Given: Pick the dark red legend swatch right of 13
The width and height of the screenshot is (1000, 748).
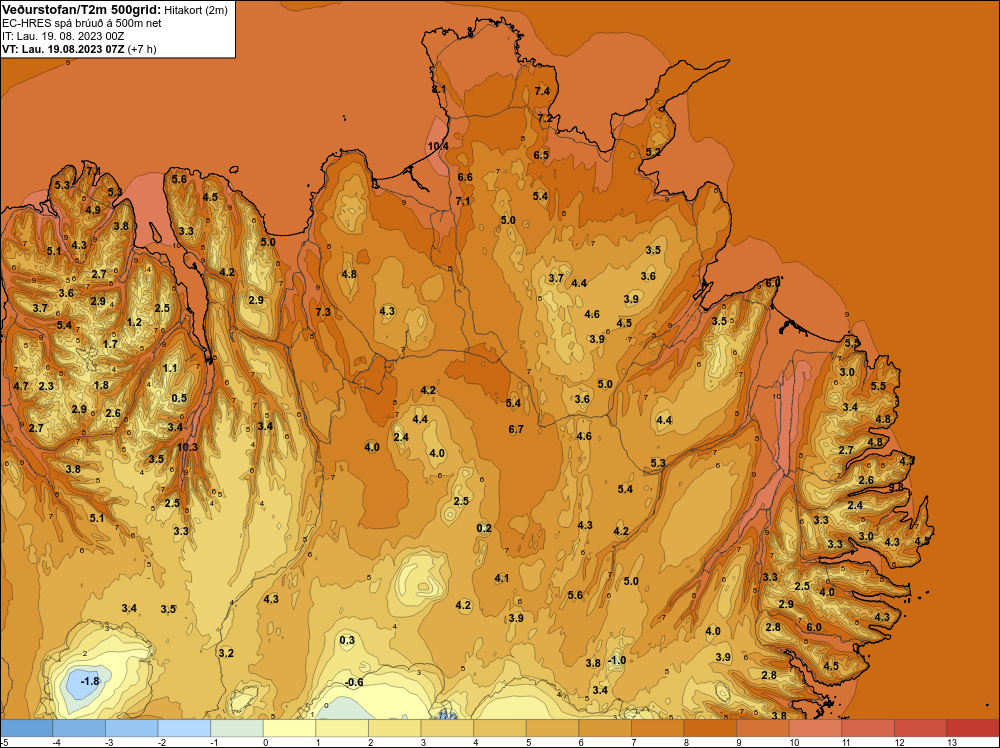Looking at the screenshot, I should point(973,728).
